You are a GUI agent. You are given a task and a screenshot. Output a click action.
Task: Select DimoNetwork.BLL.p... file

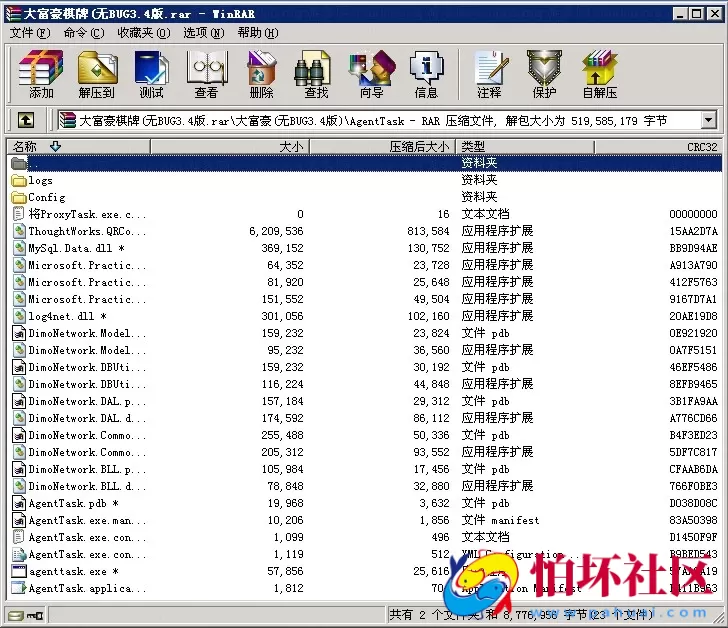pos(364,469)
